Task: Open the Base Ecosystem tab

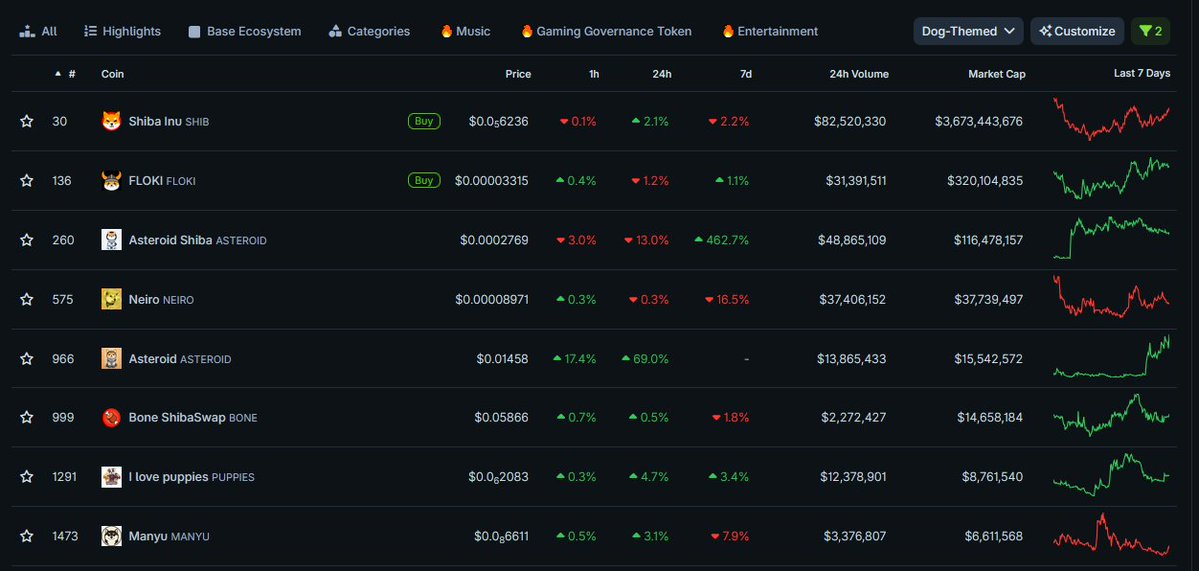Action: coord(245,31)
